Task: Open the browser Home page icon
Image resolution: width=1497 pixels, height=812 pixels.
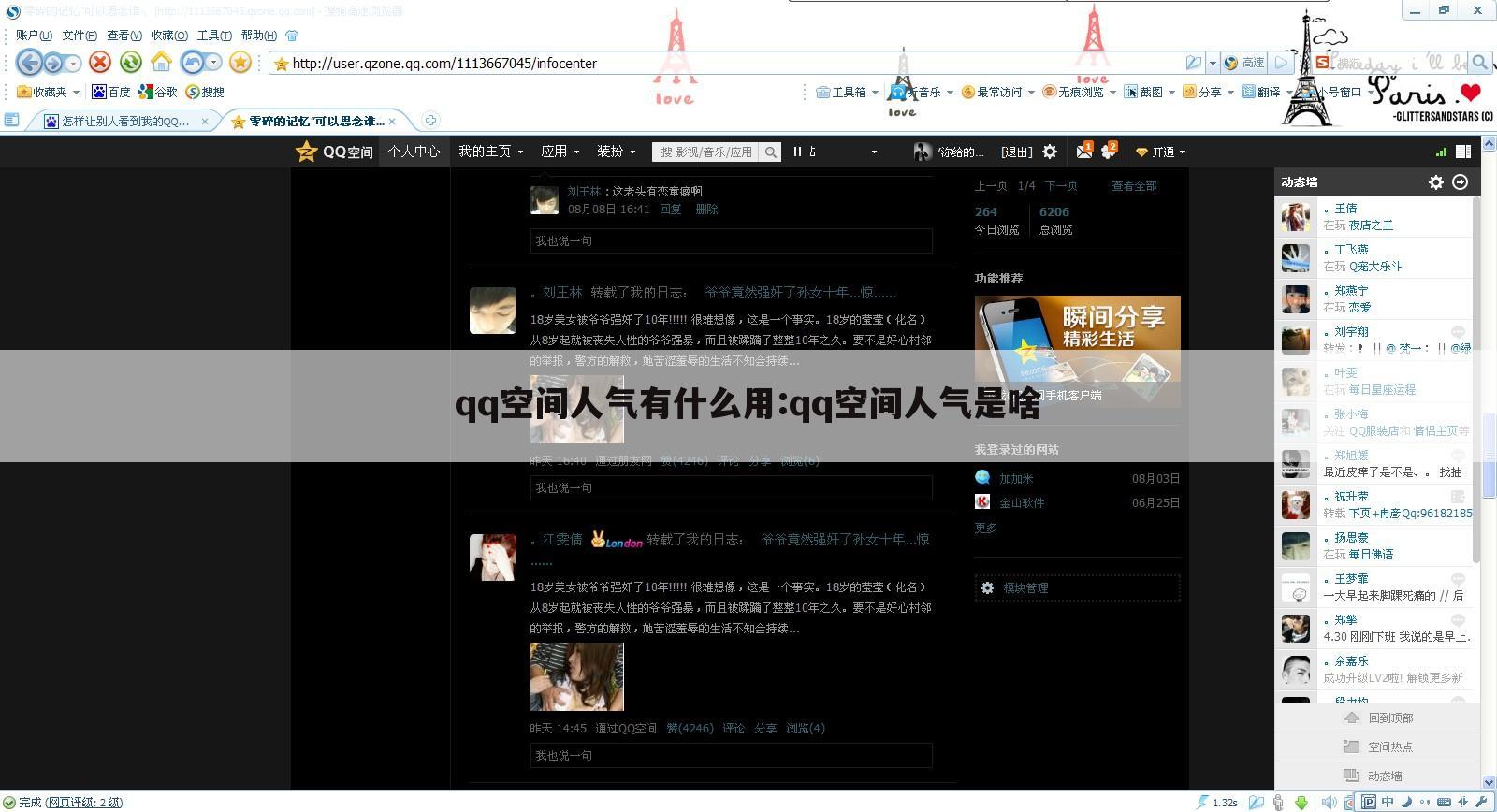Action: click(x=162, y=63)
